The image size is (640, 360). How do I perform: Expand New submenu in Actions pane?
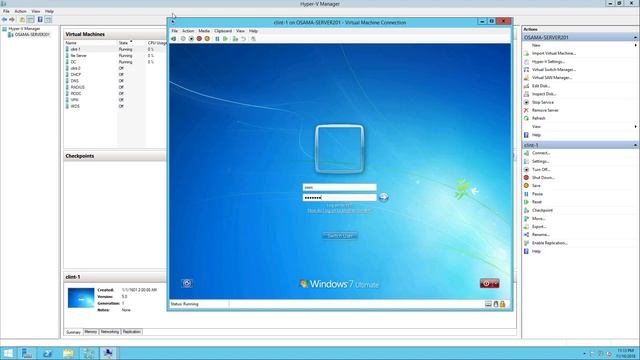click(x=635, y=45)
